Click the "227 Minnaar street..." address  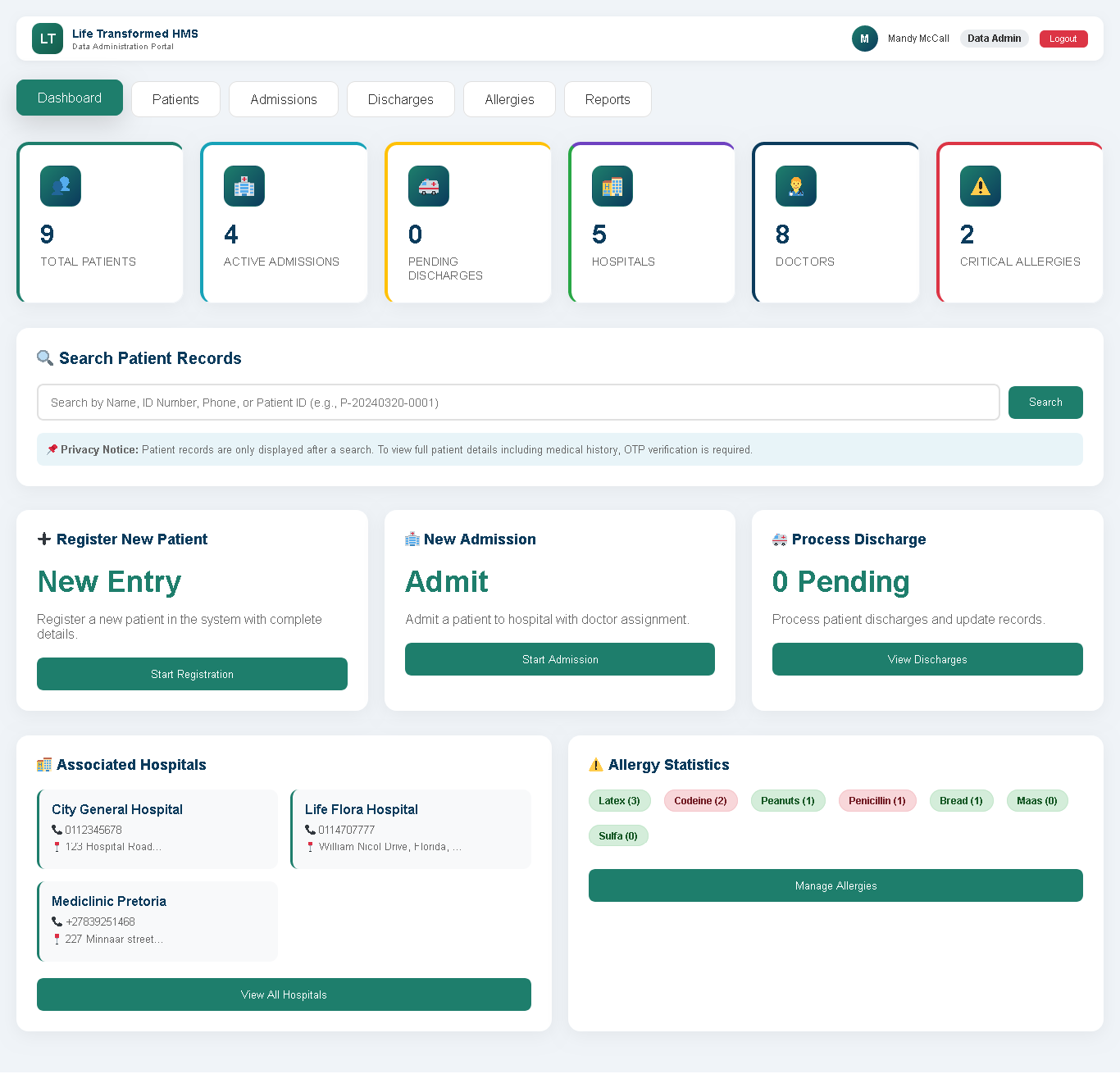coord(114,940)
